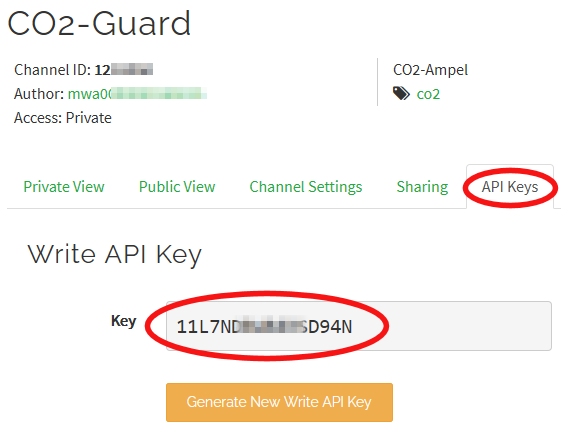
Task: Click the empty right side of Key field
Action: [x=451, y=326]
